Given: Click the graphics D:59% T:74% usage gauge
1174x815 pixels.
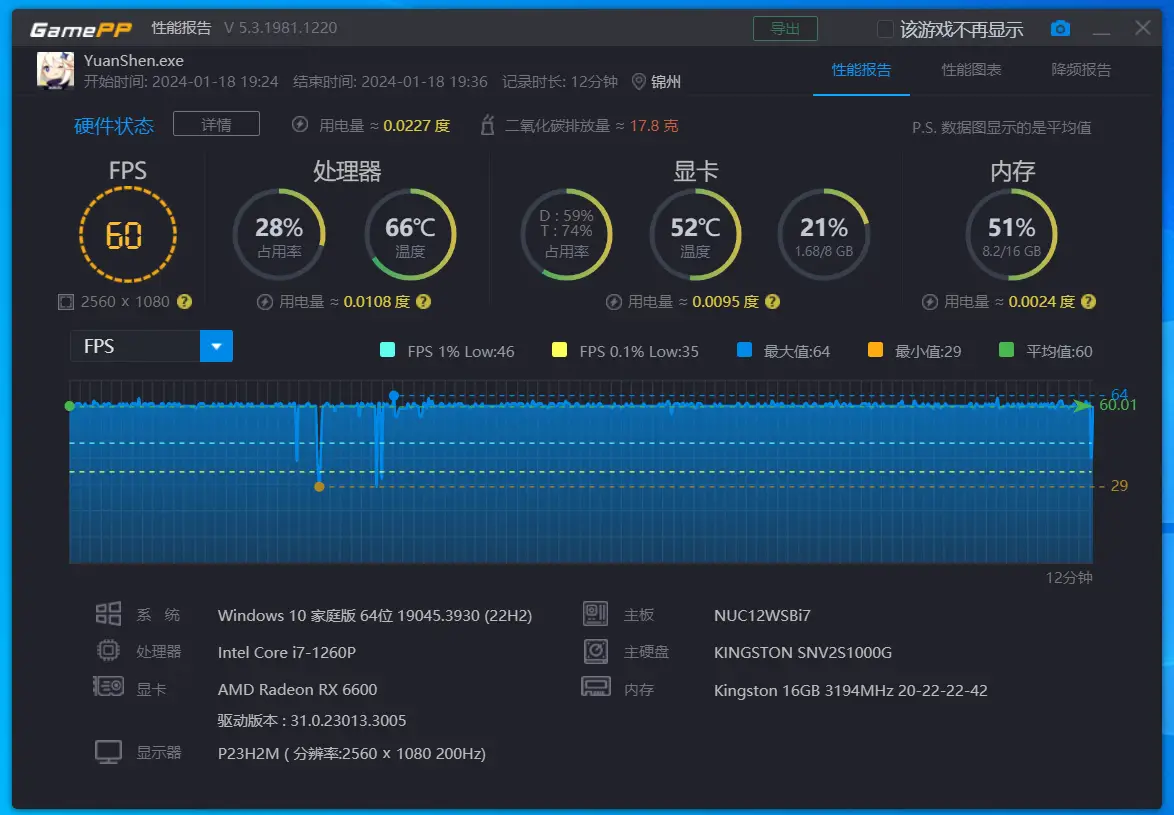Looking at the screenshot, I should pos(567,234).
